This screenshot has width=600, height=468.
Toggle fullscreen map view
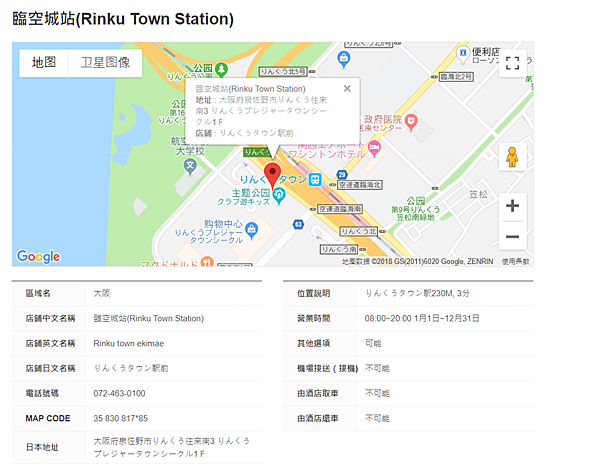coord(512,63)
